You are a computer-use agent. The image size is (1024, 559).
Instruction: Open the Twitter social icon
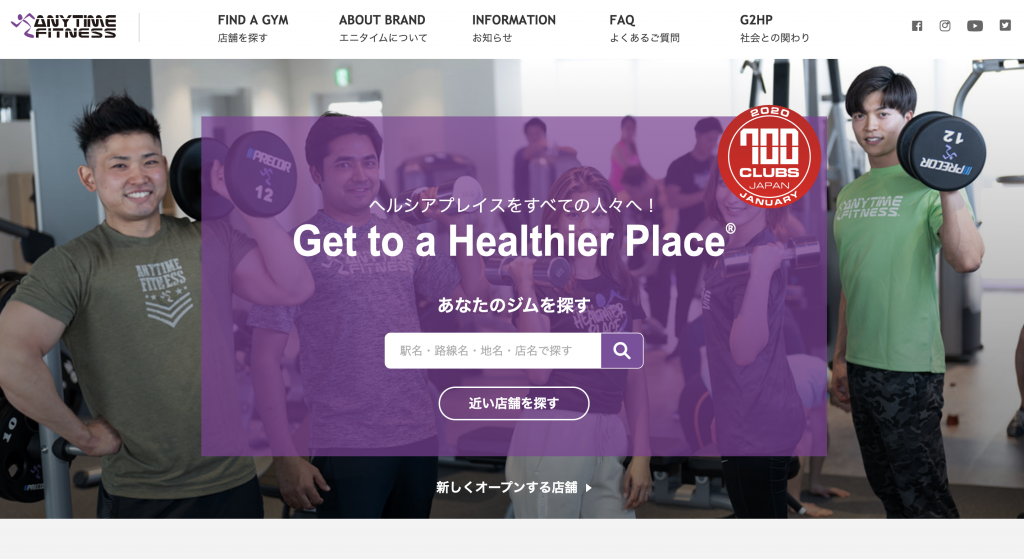coord(1005,25)
